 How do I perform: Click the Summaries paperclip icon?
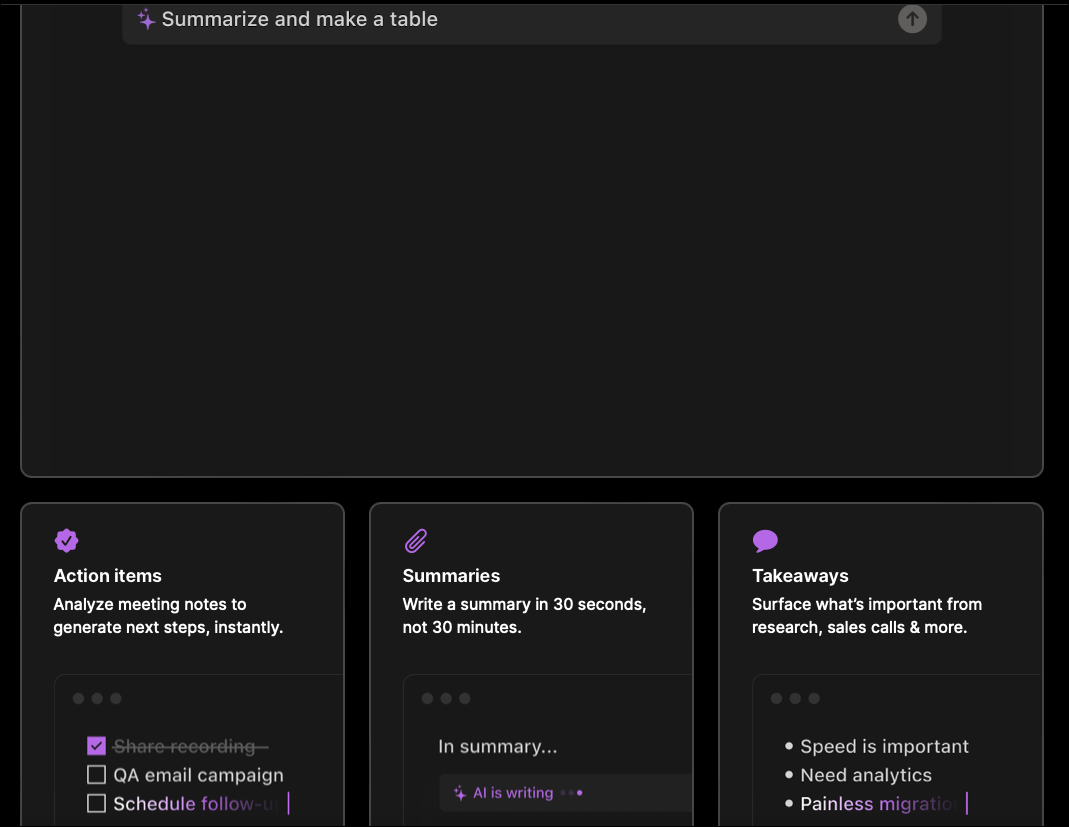415,541
